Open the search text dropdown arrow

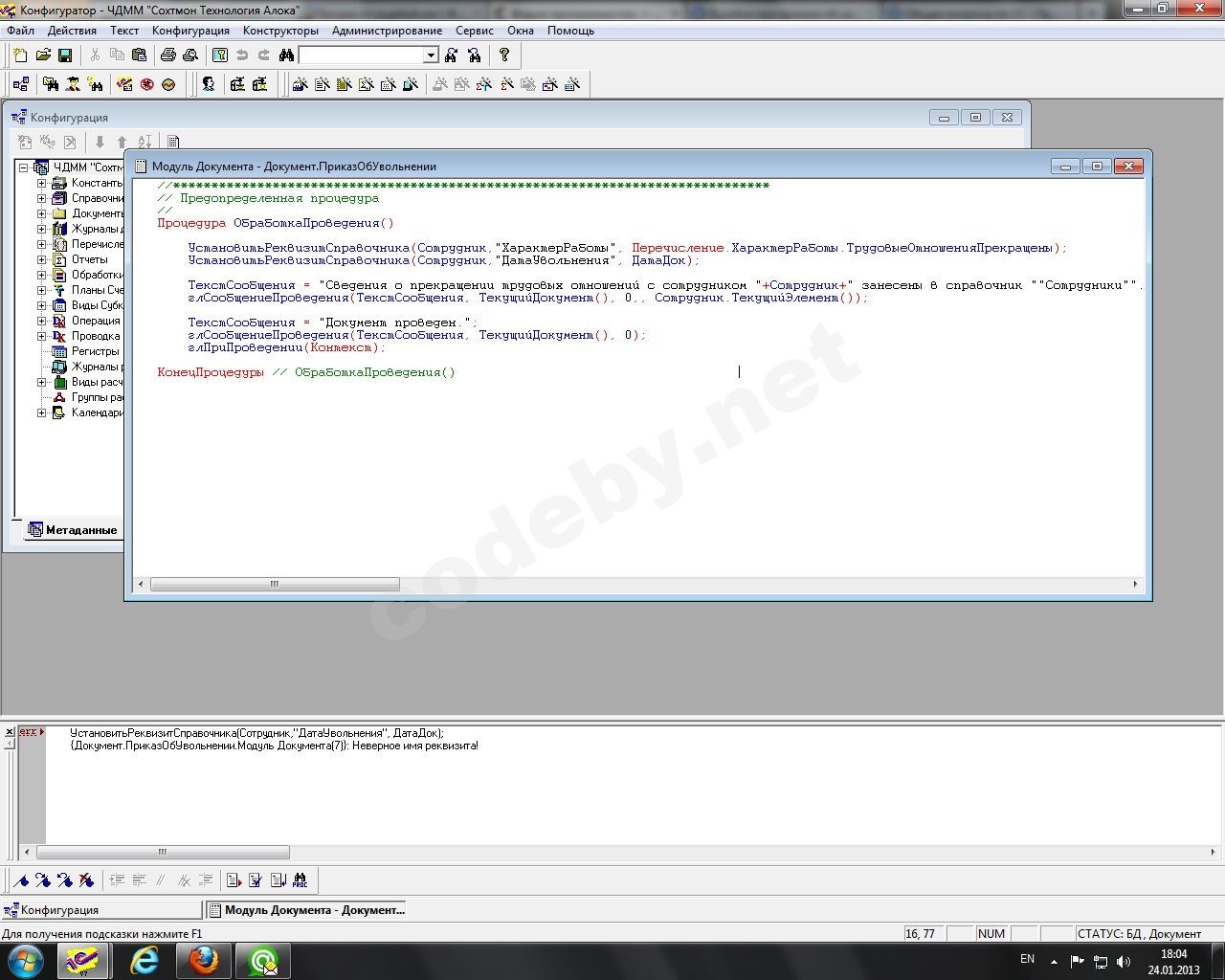click(431, 56)
